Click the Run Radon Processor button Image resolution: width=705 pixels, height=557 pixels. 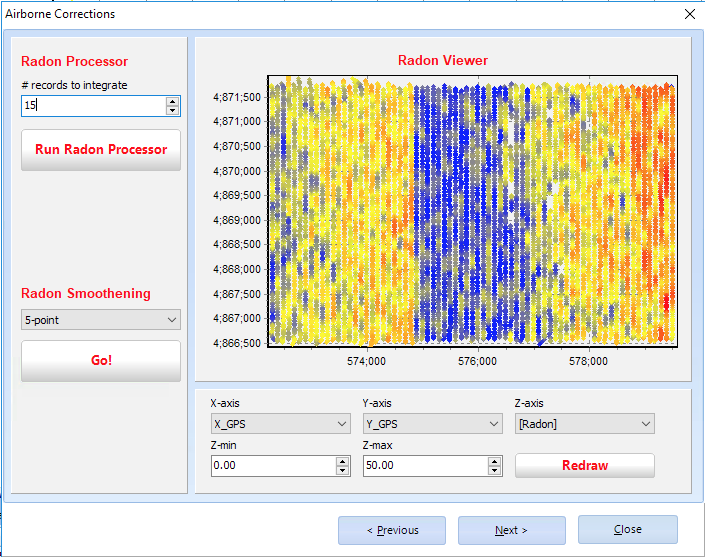[101, 150]
